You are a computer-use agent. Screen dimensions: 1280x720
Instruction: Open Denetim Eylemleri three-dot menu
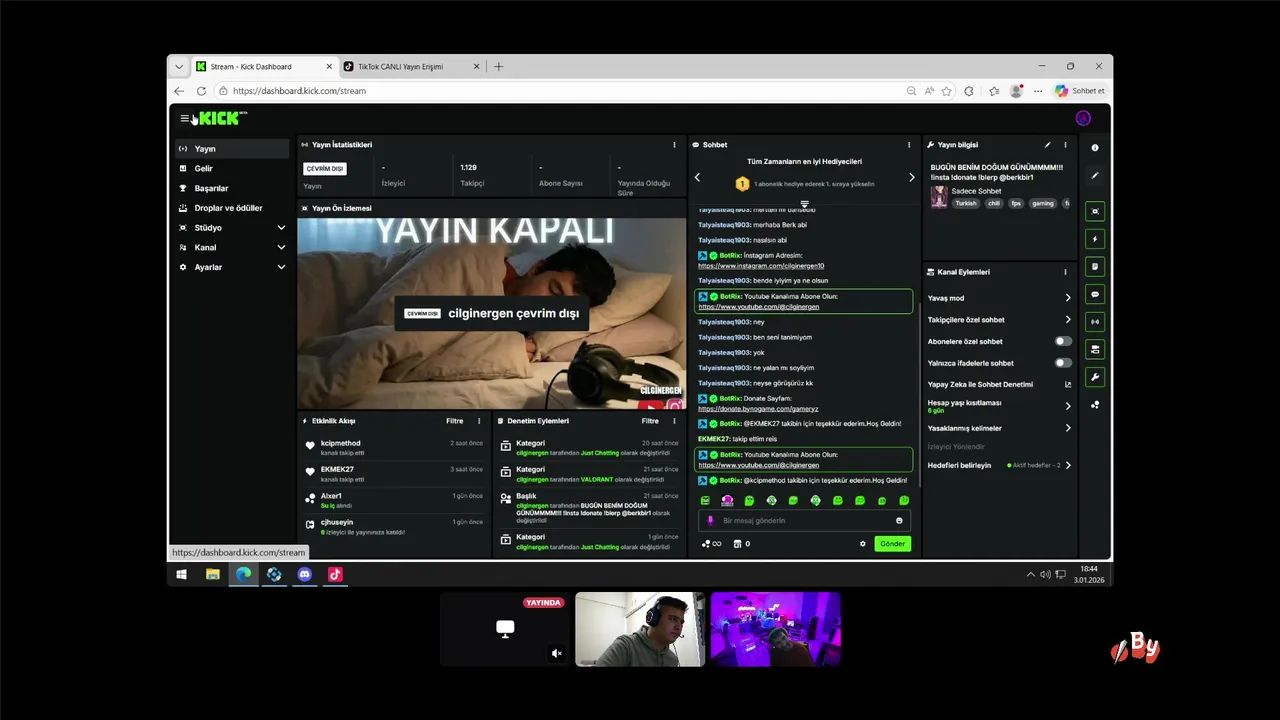pyautogui.click(x=674, y=421)
